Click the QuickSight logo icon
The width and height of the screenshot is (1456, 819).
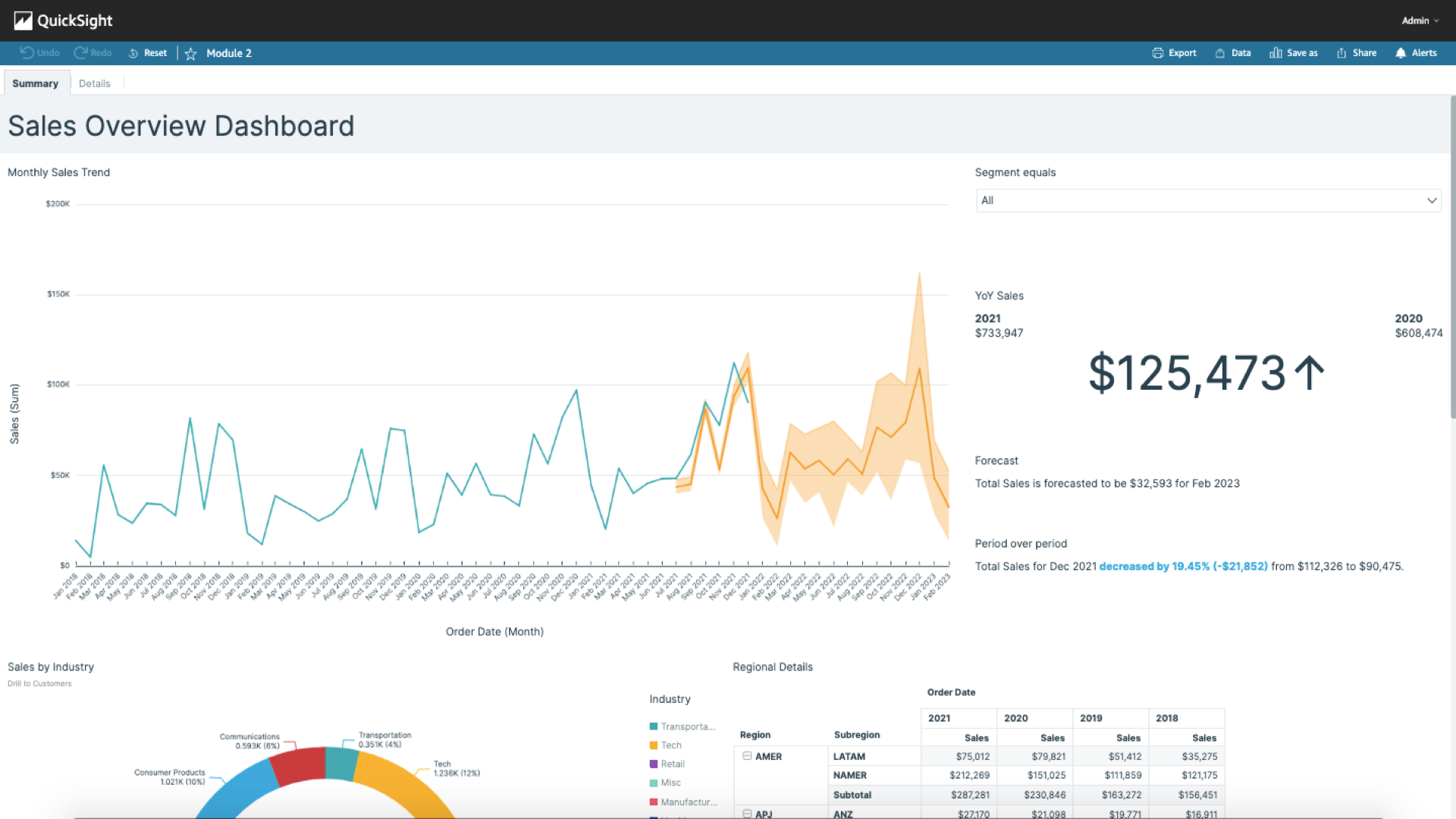pyautogui.click(x=24, y=20)
